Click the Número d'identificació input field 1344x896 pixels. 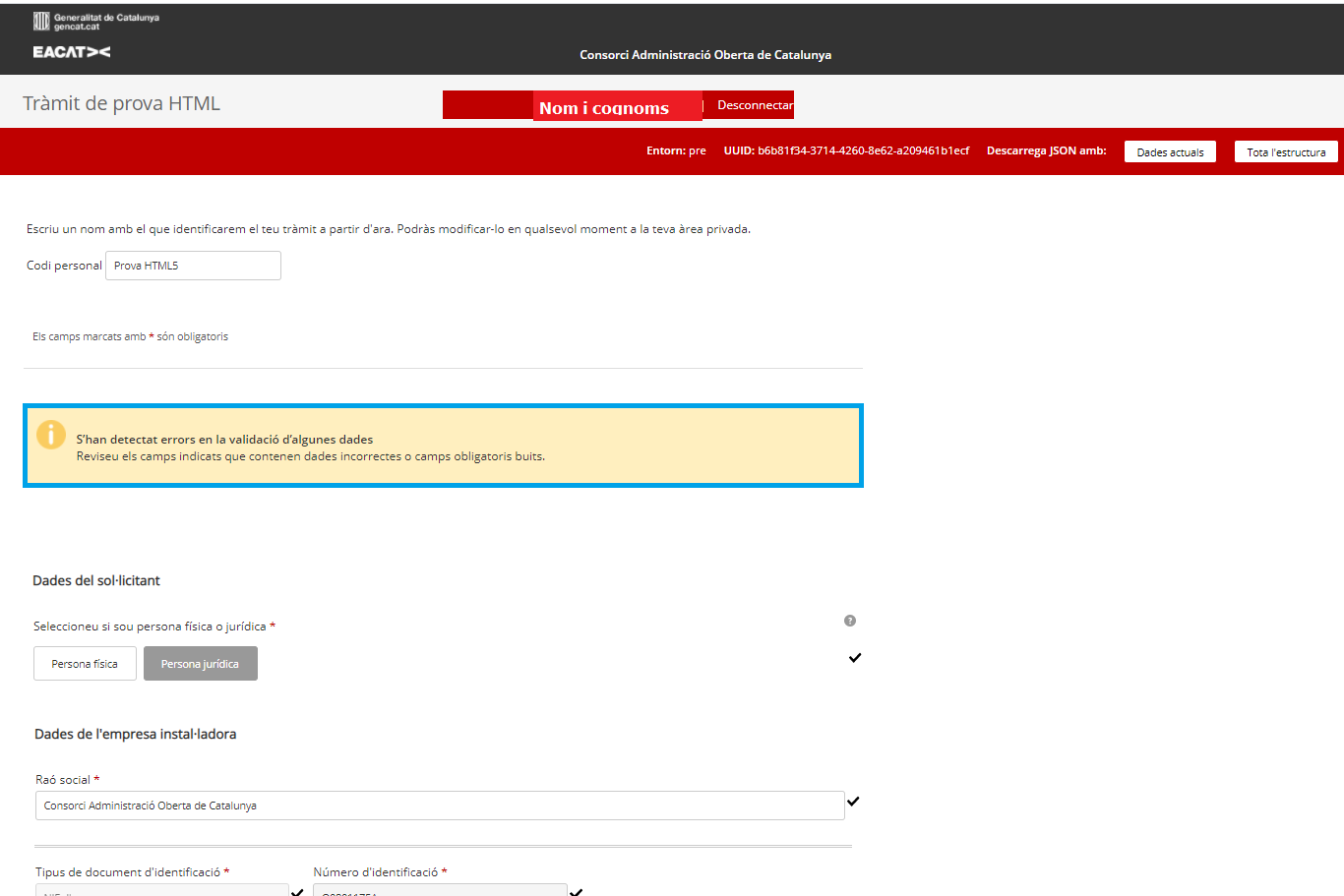pos(440,891)
